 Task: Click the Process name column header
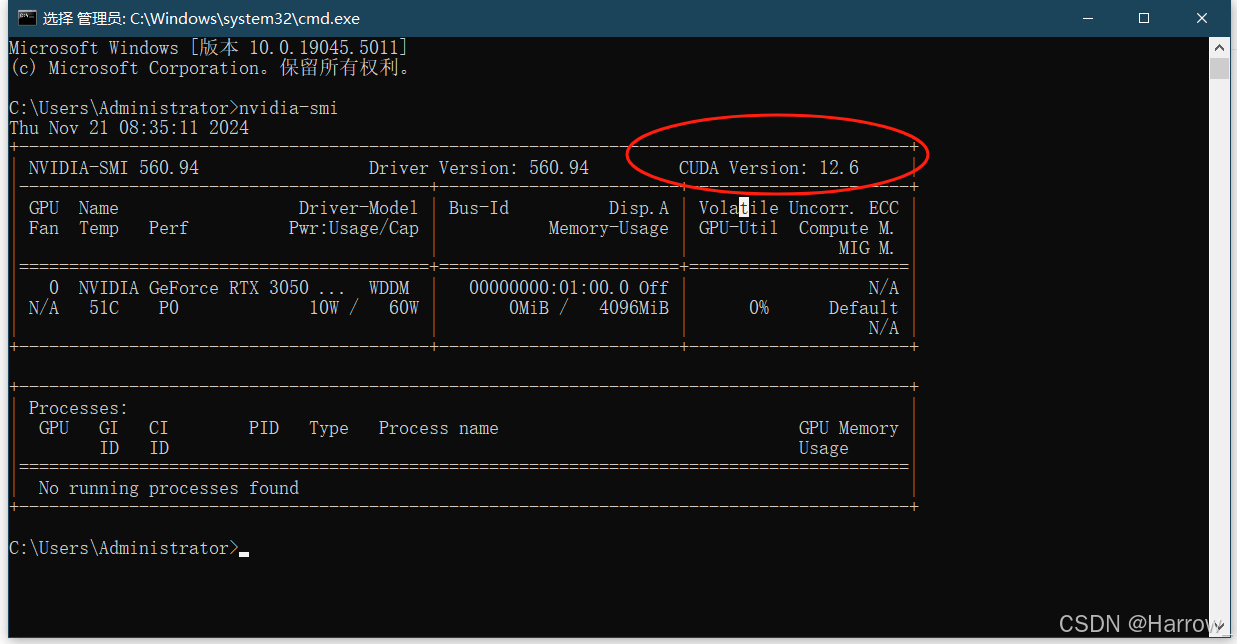coord(439,428)
